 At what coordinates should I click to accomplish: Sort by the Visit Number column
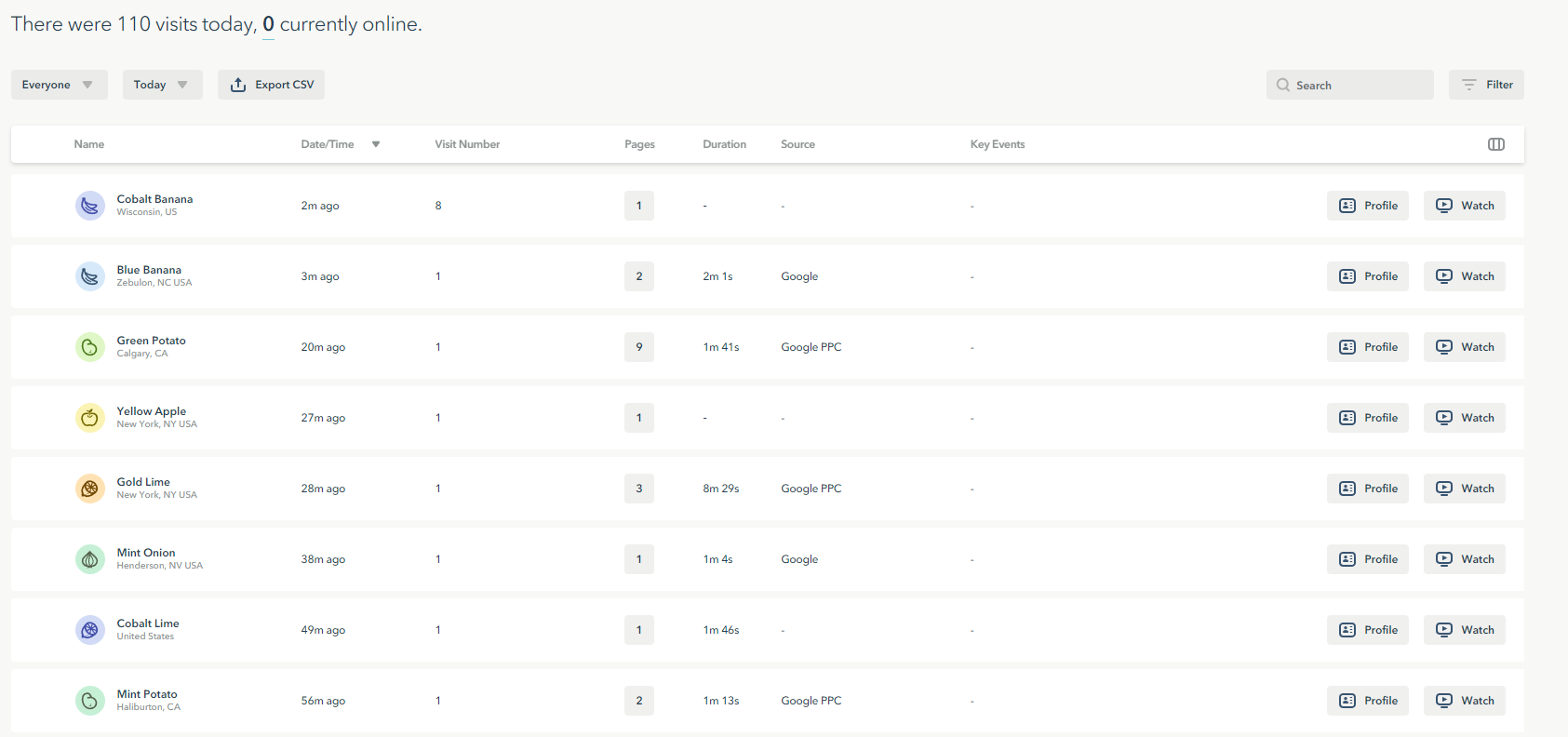pyautogui.click(x=467, y=144)
